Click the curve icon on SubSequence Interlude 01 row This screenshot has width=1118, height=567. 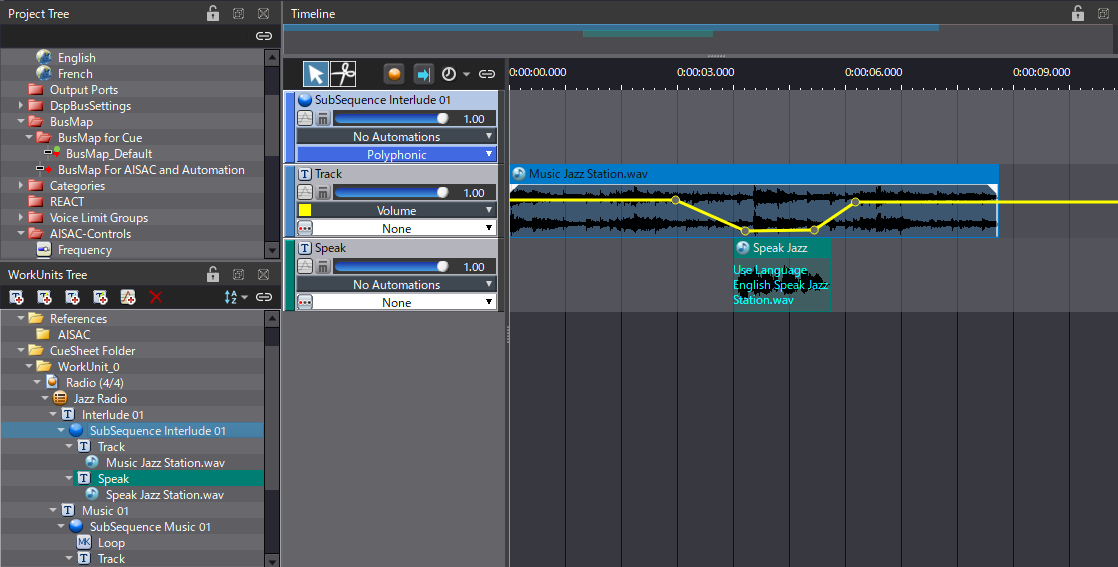coord(305,118)
